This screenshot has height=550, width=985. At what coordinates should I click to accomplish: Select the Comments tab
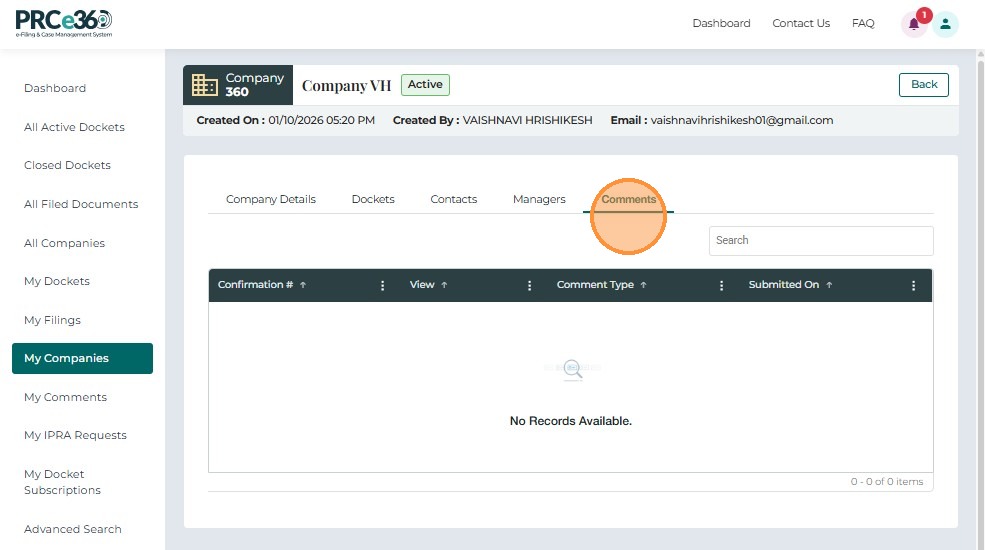[628, 199]
